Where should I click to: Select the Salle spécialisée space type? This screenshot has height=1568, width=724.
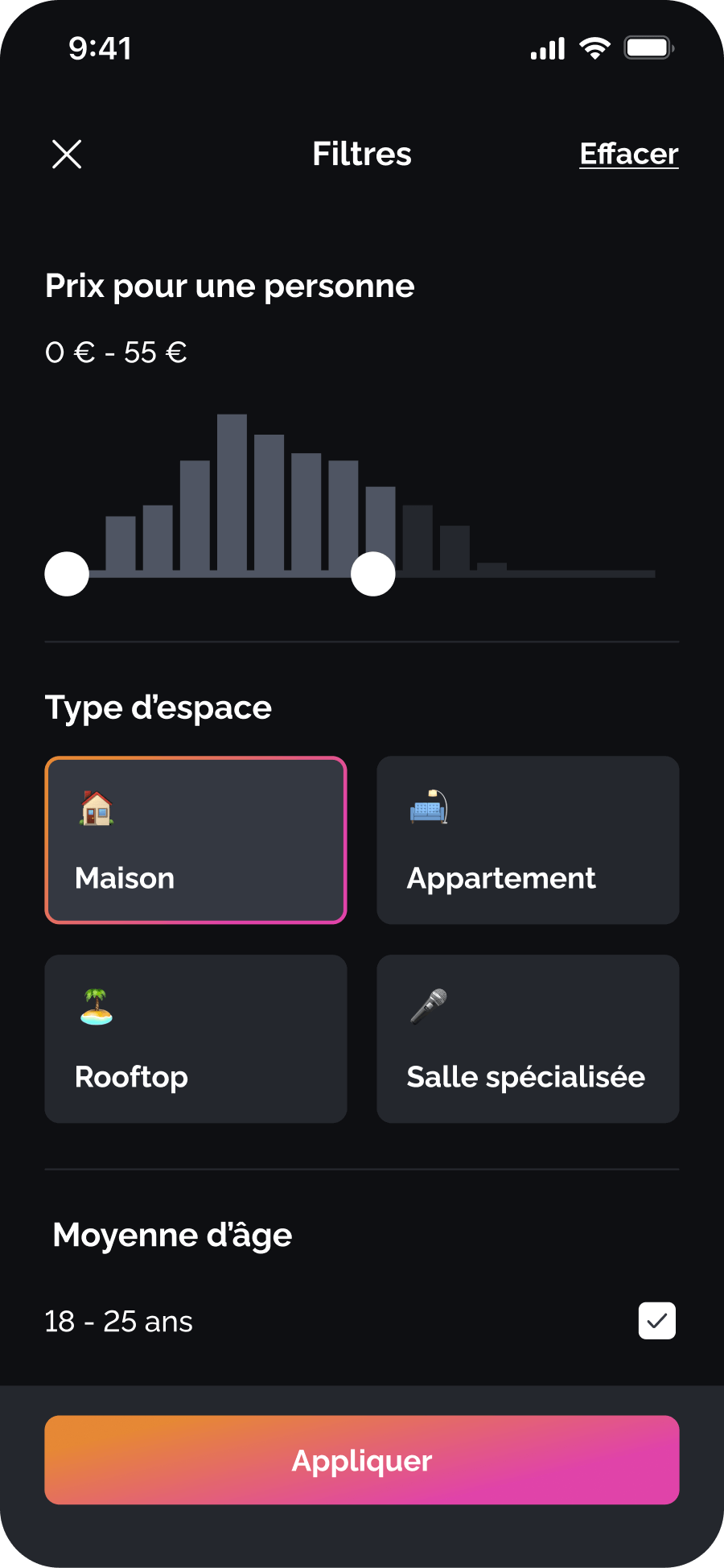528,1039
